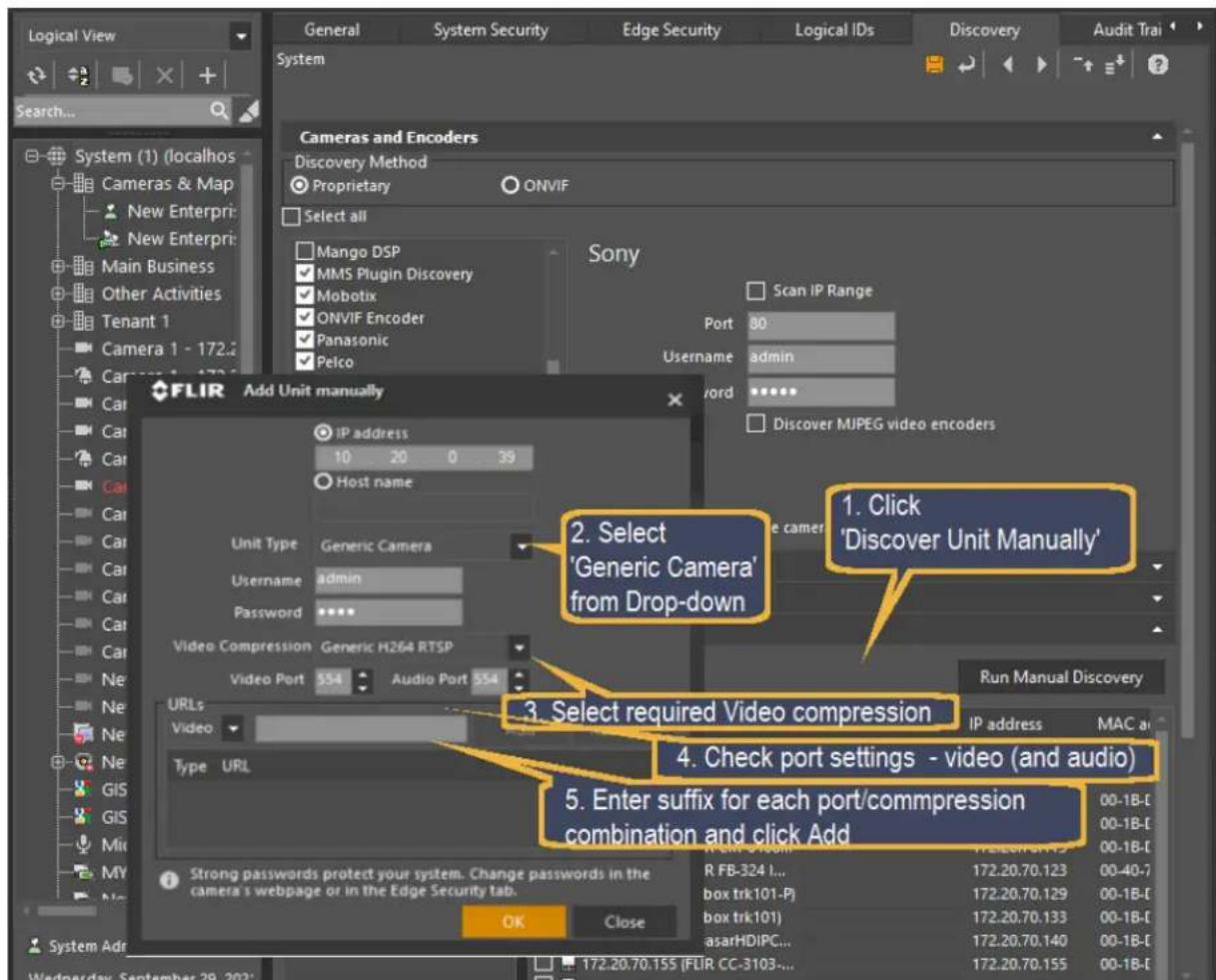The image size is (1216, 980).
Task: Tick the Scan IP Range checkbox
Action: 756,291
